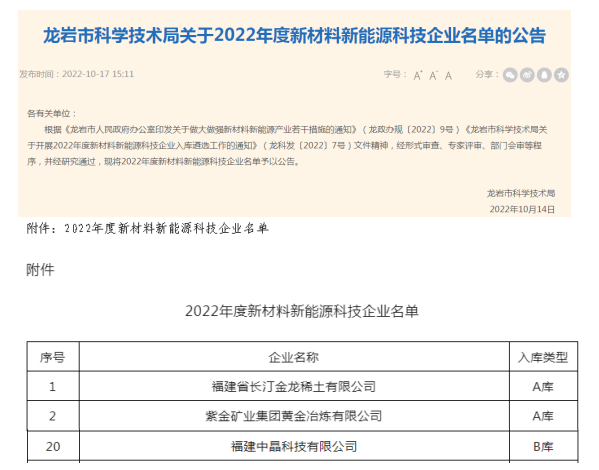Image resolution: width=599 pixels, height=470 pixels.
Task: Select serial number cell 20
Action: click(53, 446)
